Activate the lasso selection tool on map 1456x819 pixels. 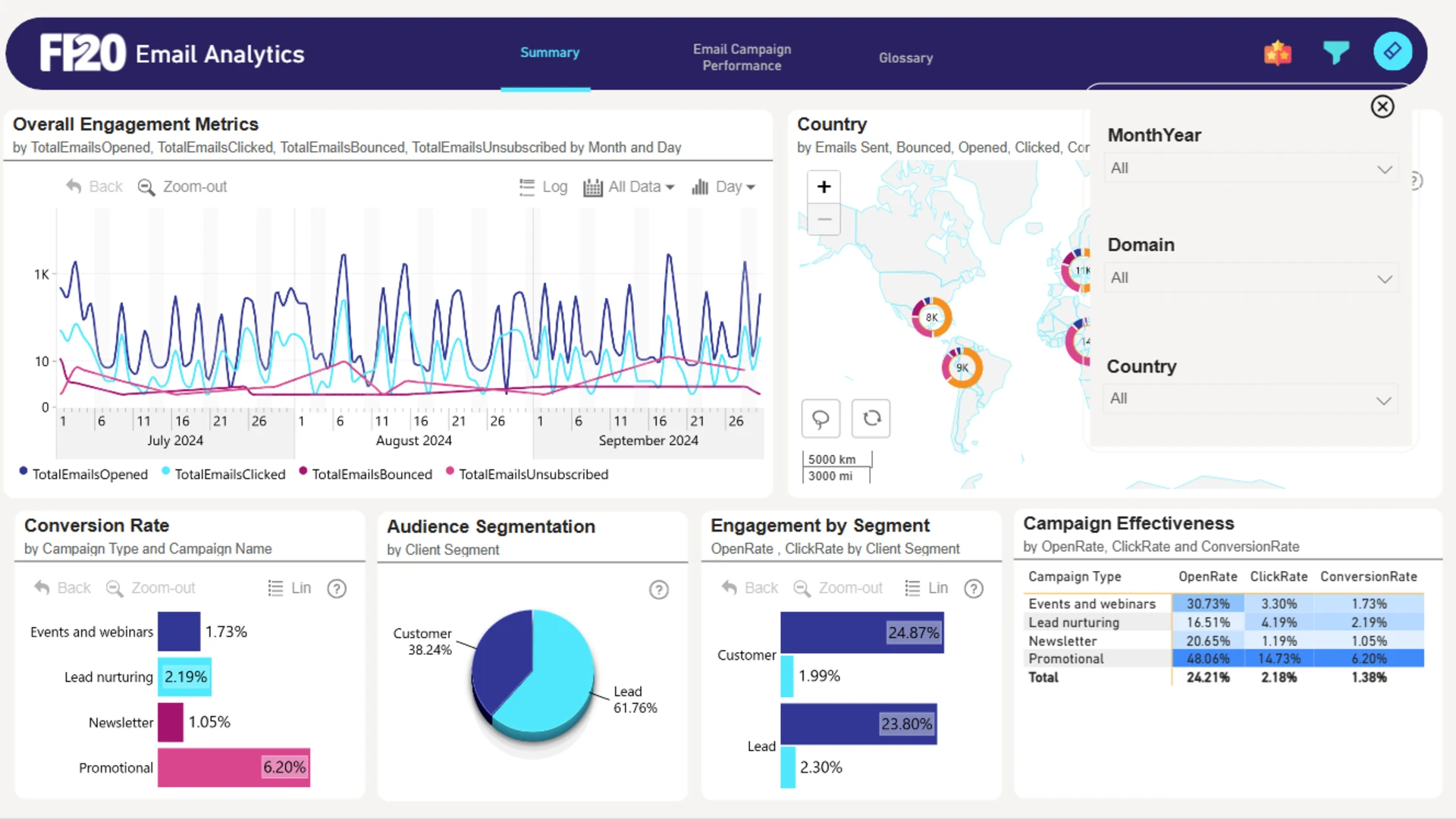coord(821,418)
